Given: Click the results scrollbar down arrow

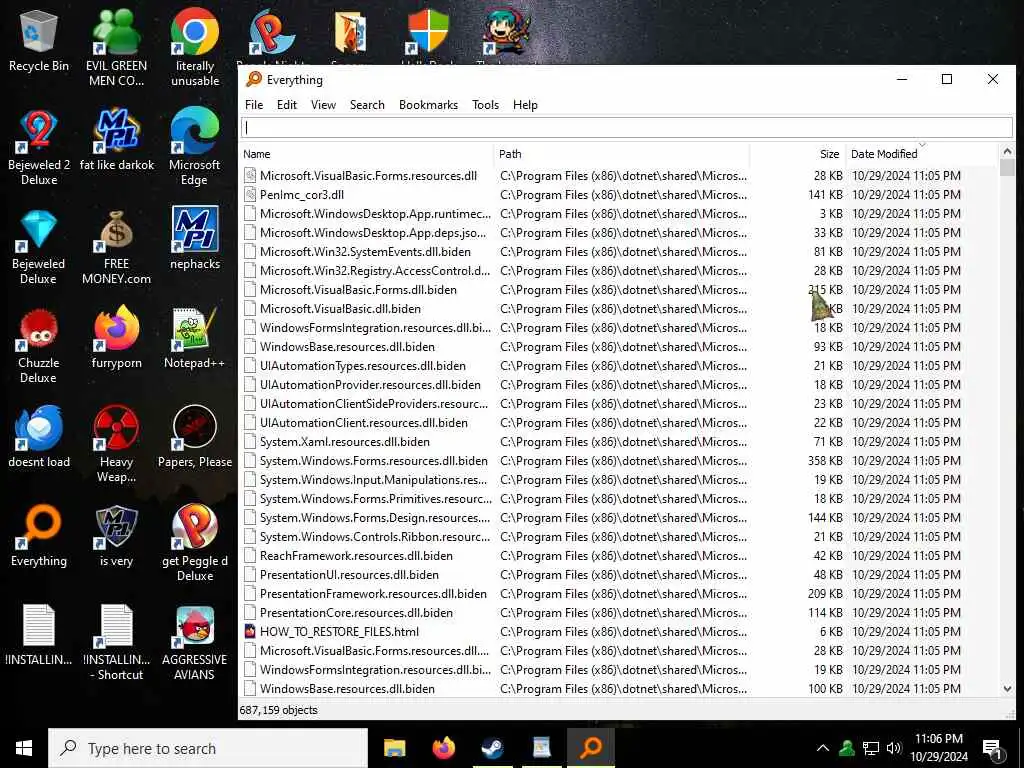Looking at the screenshot, I should pyautogui.click(x=1007, y=688).
